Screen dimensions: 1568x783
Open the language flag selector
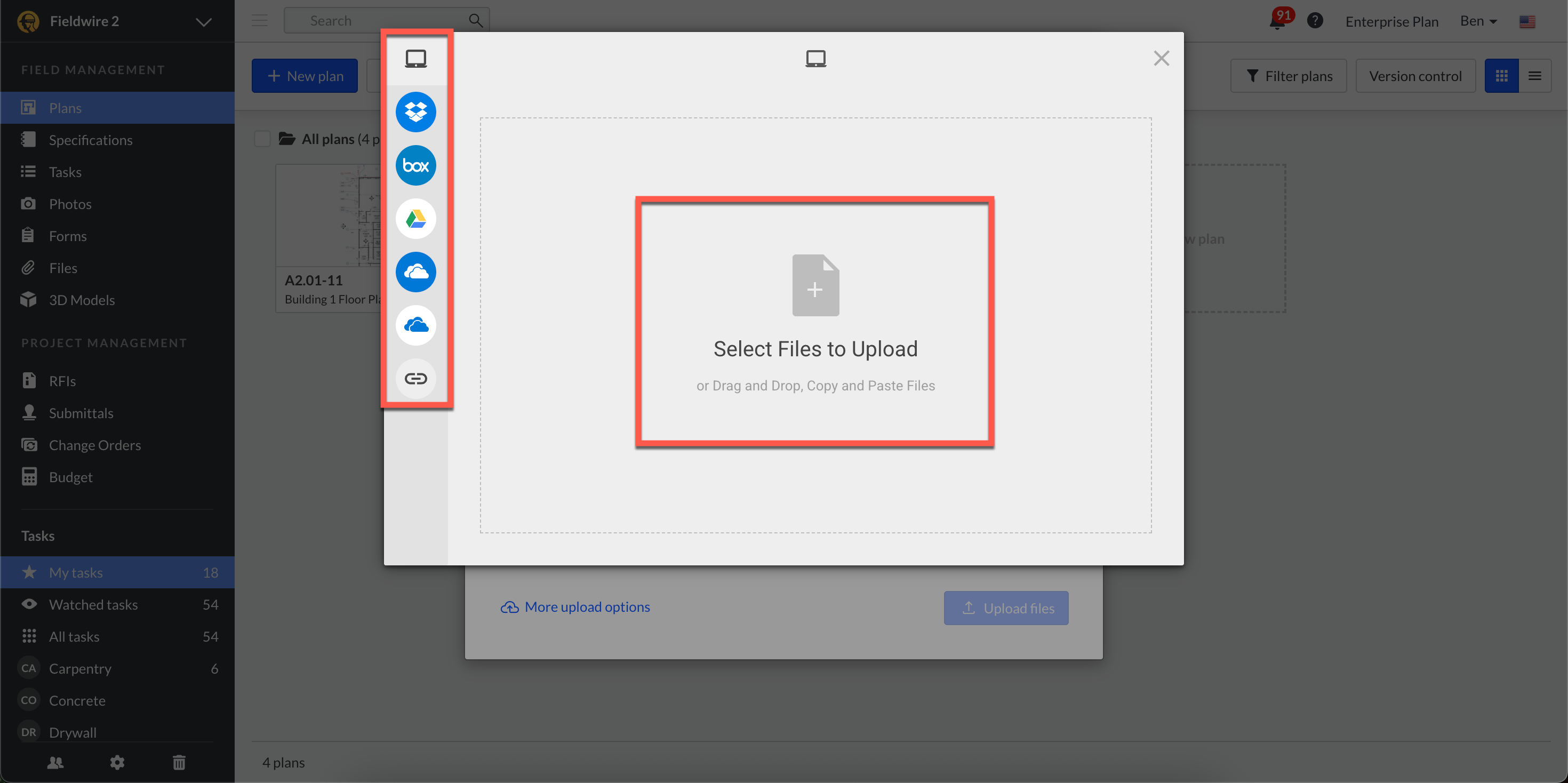point(1526,22)
